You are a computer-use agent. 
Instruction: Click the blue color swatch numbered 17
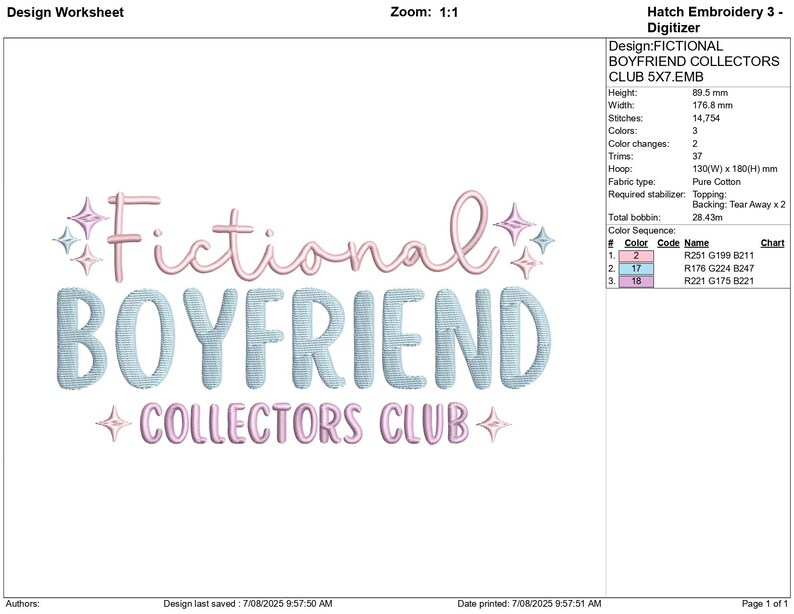coord(636,268)
